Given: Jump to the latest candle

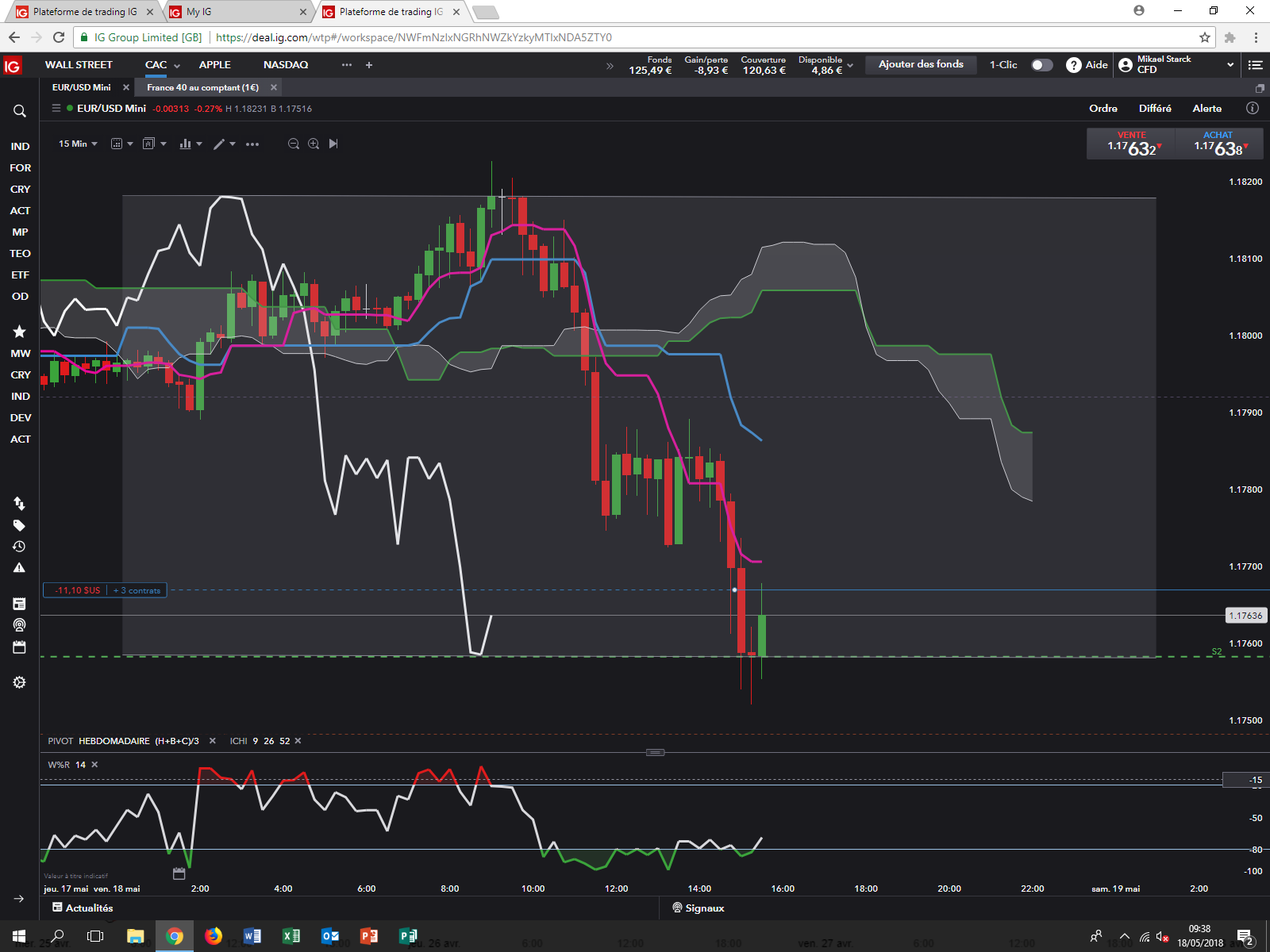Looking at the screenshot, I should click(x=333, y=144).
